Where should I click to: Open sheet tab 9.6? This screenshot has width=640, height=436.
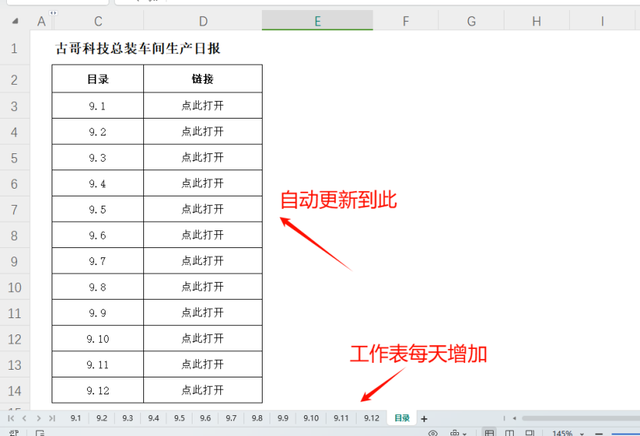coord(205,418)
